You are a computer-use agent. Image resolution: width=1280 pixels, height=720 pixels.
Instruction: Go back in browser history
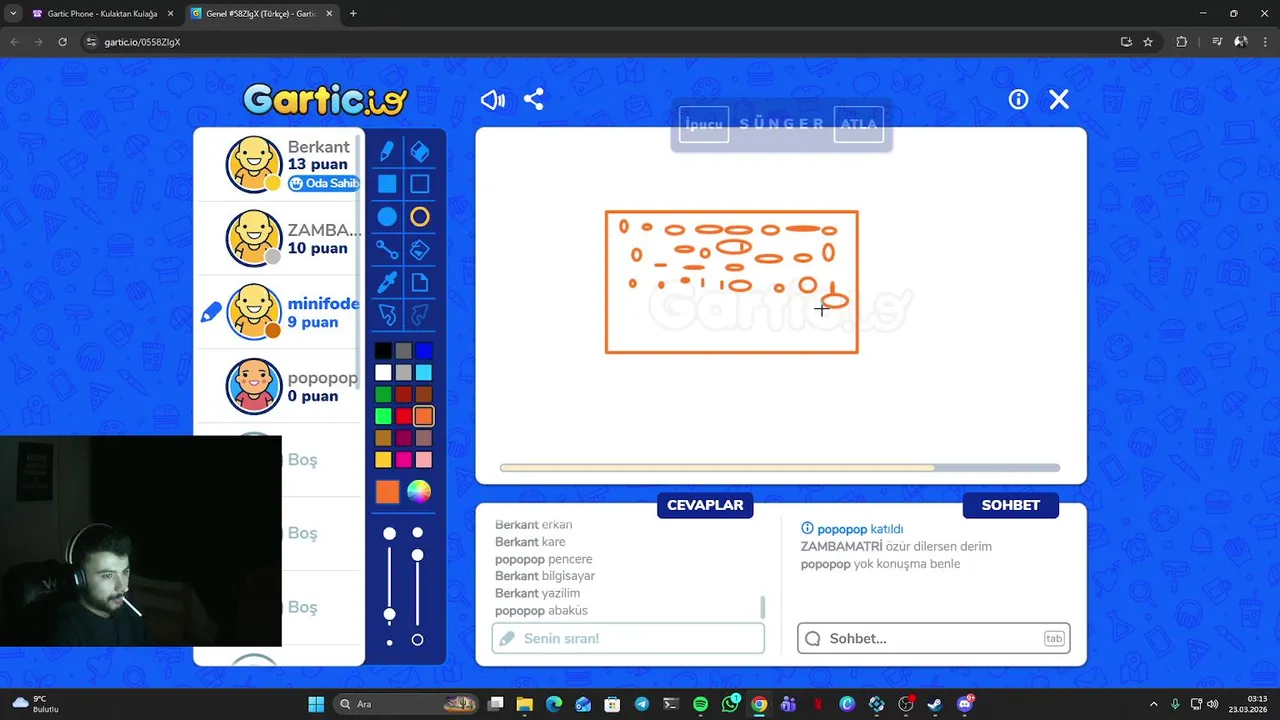[x=14, y=42]
